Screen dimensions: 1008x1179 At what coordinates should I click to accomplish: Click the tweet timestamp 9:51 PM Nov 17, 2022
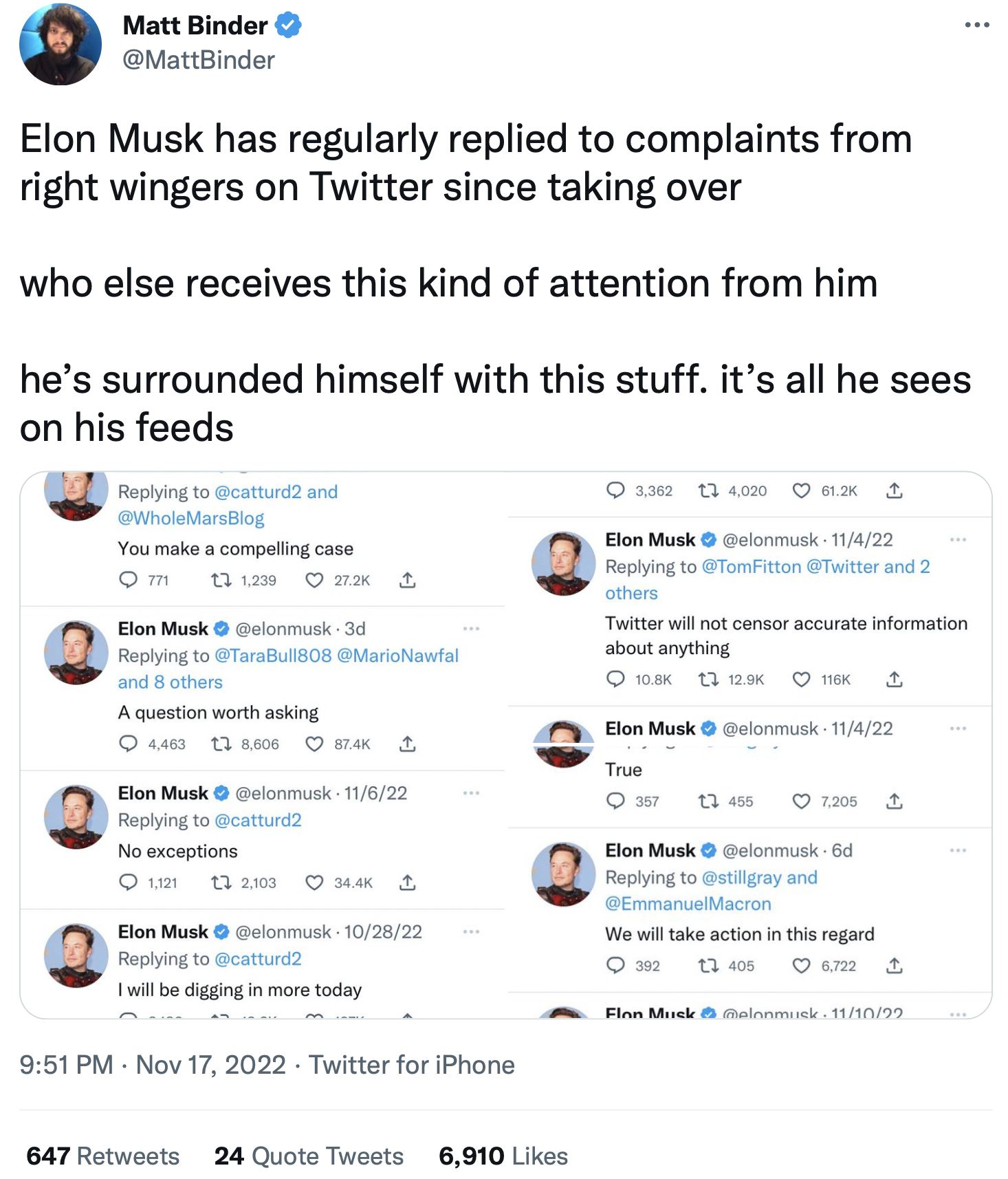coord(153,1065)
